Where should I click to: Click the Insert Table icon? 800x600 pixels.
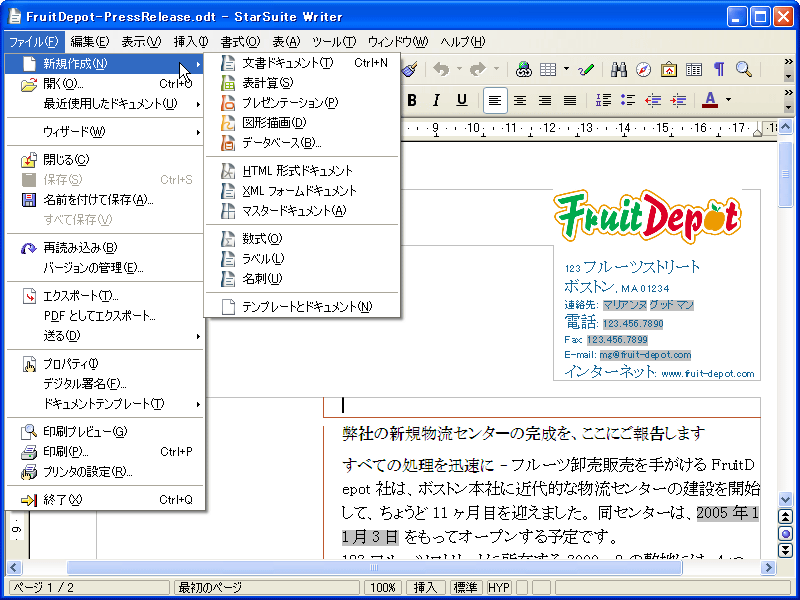point(548,69)
